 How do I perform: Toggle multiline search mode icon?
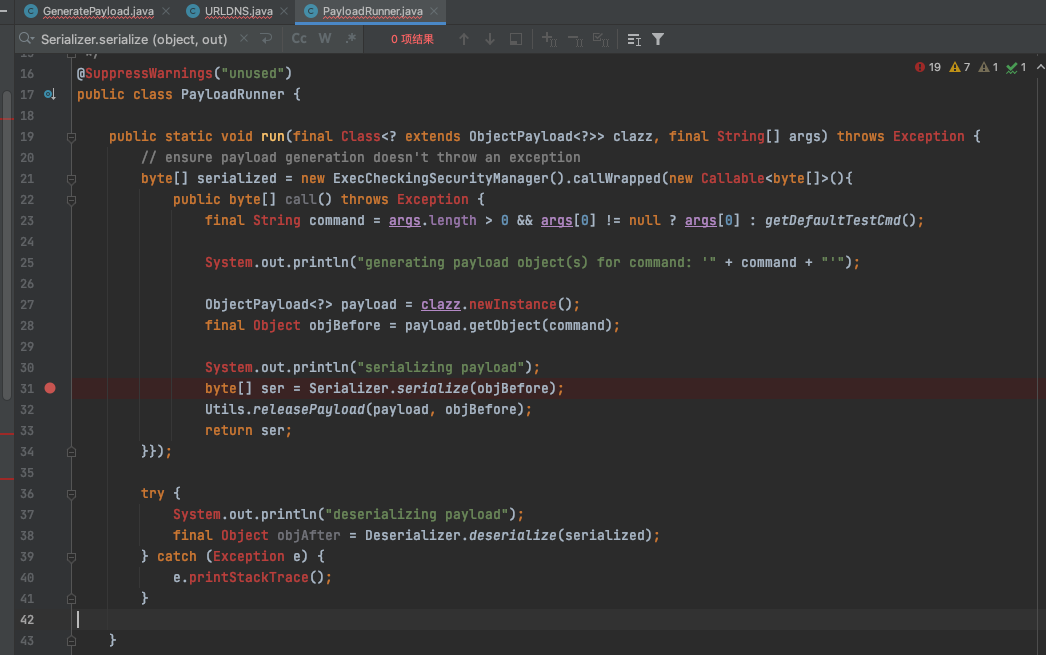click(x=634, y=40)
